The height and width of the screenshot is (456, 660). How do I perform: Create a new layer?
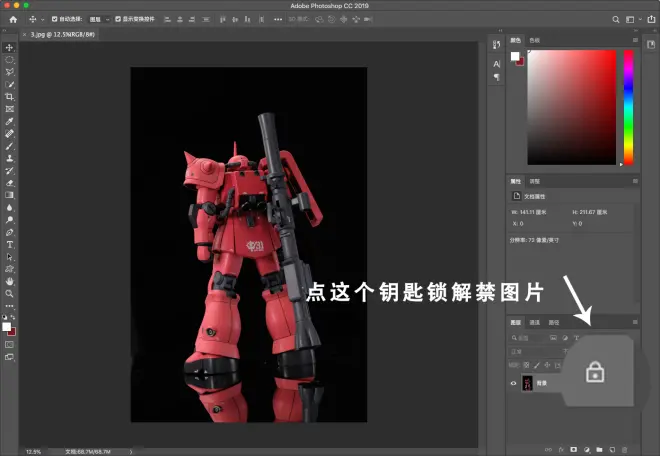pos(612,450)
